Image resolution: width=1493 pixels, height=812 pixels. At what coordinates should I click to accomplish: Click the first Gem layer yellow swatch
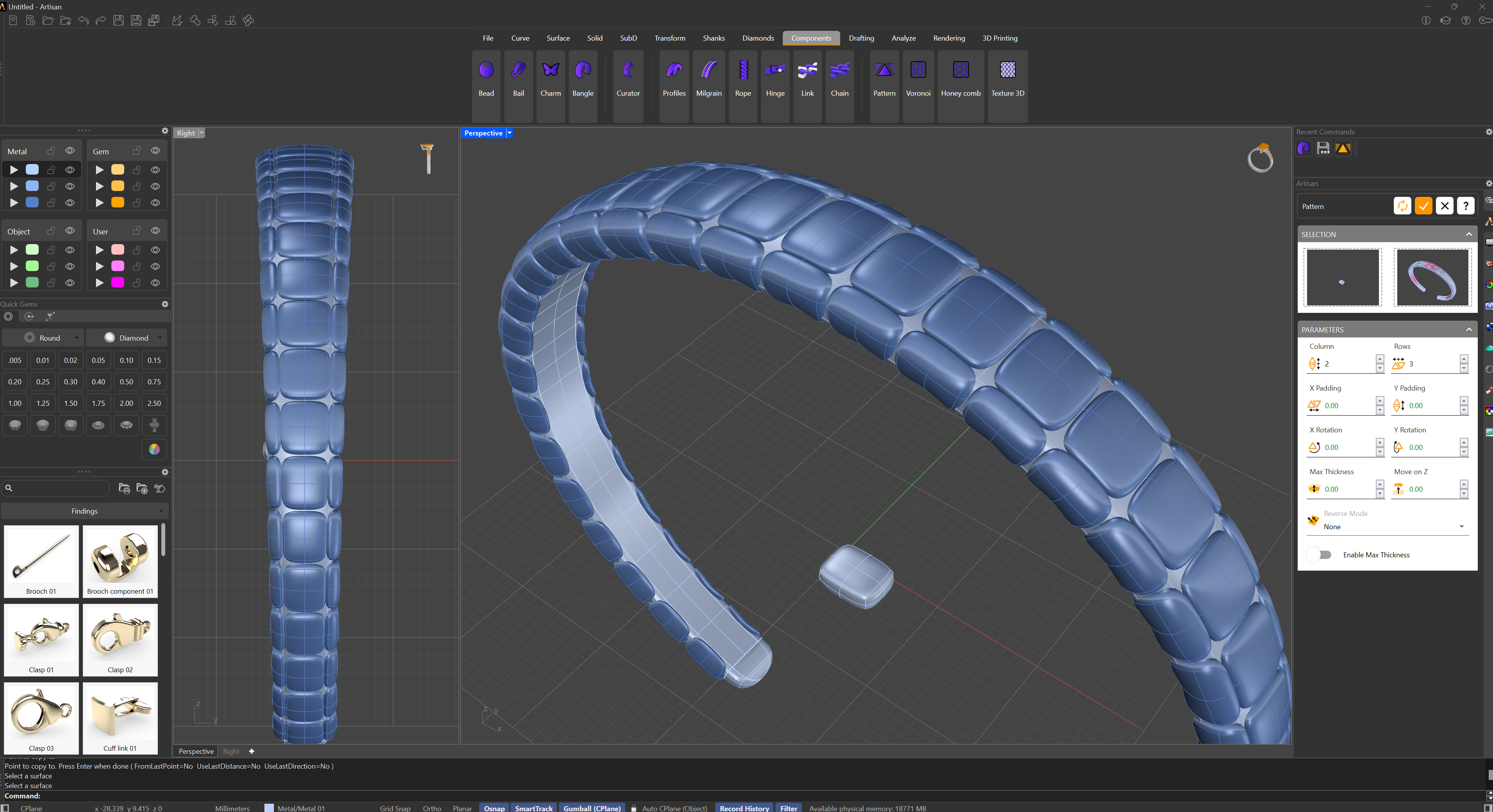coord(118,169)
